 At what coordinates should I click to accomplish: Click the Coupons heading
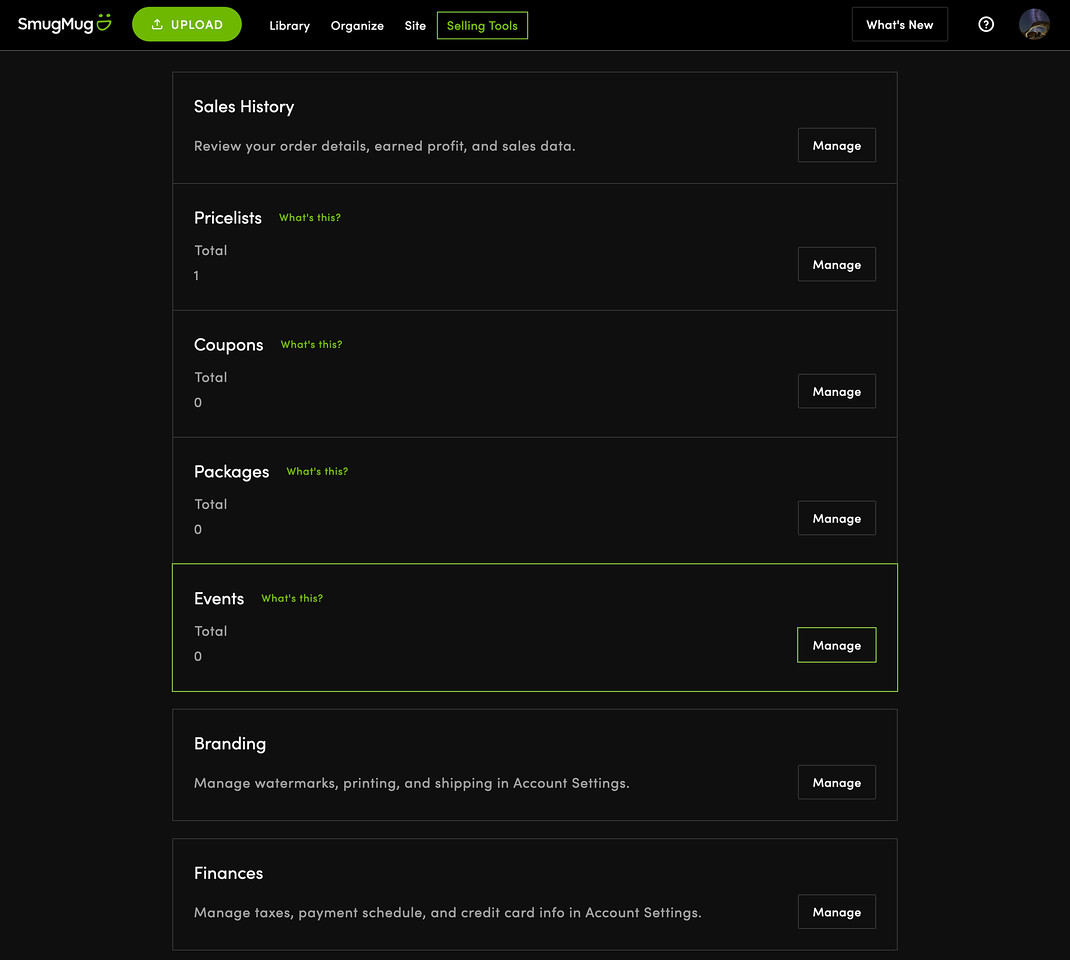(228, 345)
